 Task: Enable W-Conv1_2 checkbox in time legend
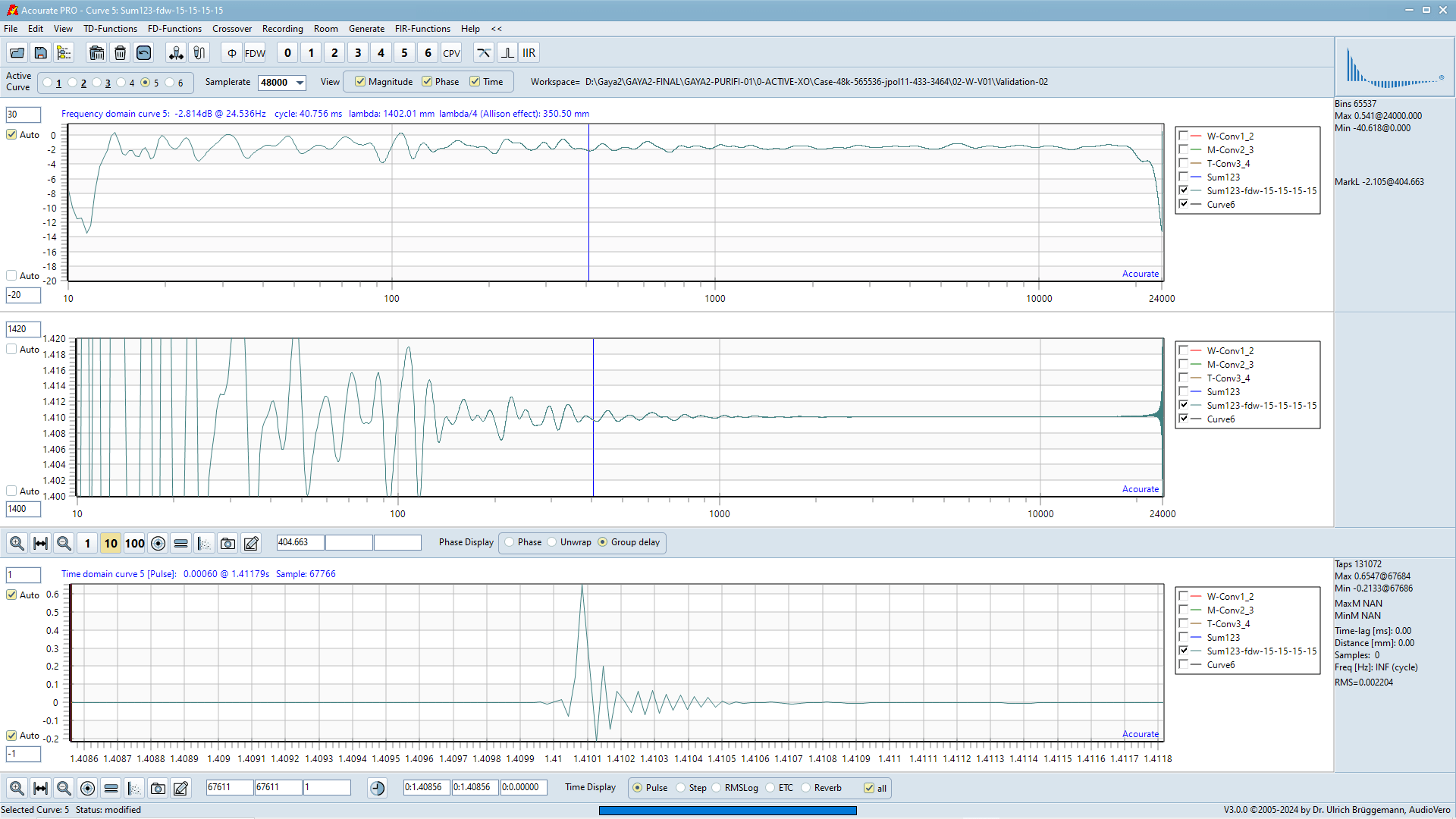[x=1183, y=596]
